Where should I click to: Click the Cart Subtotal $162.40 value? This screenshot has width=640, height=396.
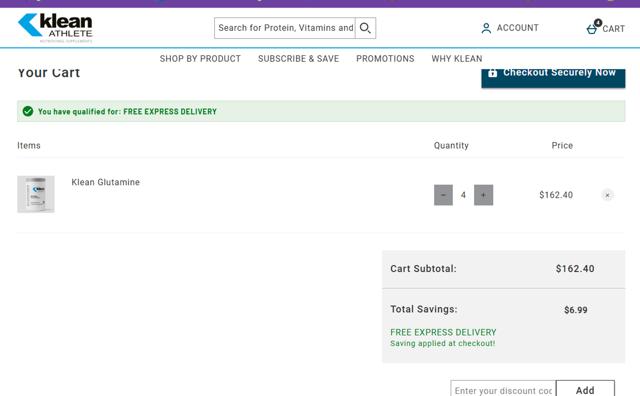click(575, 269)
